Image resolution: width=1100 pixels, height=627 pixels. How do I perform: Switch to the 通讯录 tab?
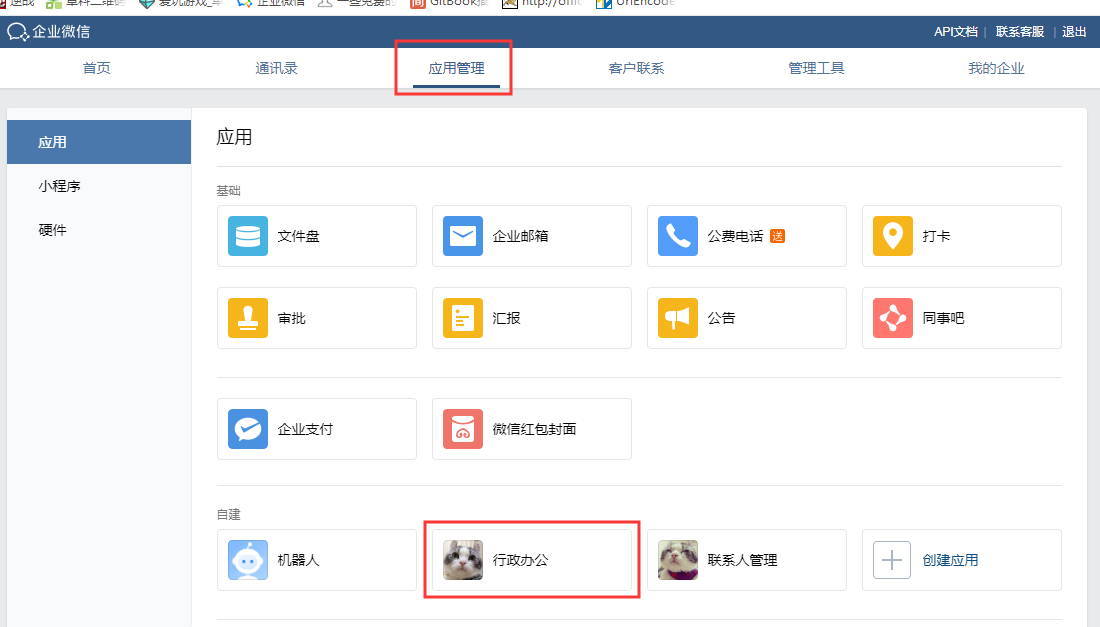(x=276, y=69)
